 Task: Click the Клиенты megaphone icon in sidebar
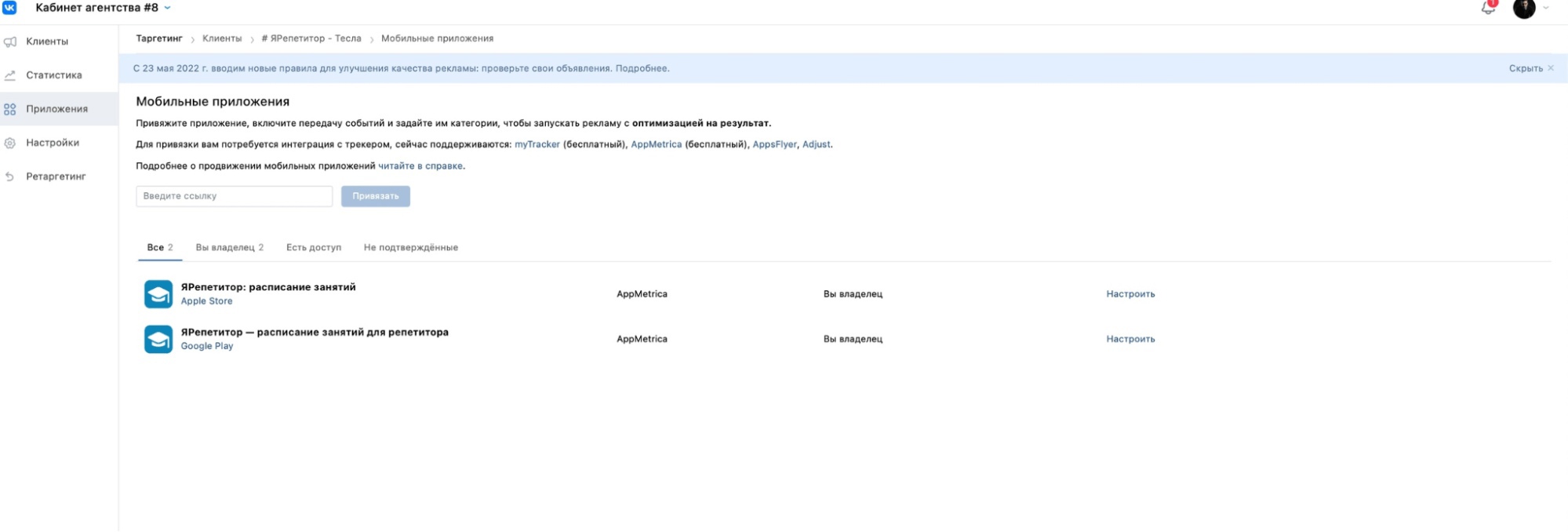tap(10, 42)
